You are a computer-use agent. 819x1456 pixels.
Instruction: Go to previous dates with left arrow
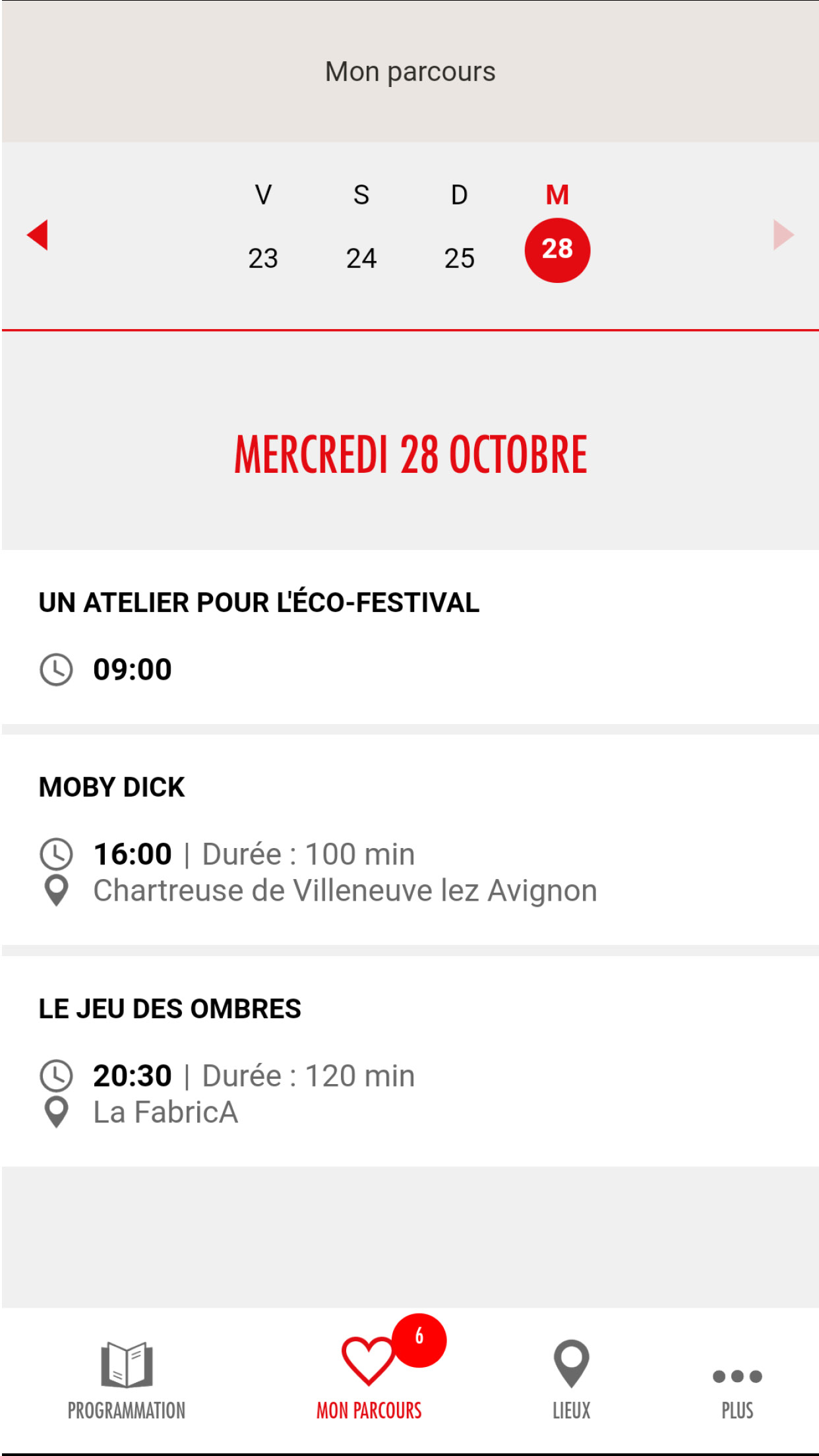pos(38,235)
